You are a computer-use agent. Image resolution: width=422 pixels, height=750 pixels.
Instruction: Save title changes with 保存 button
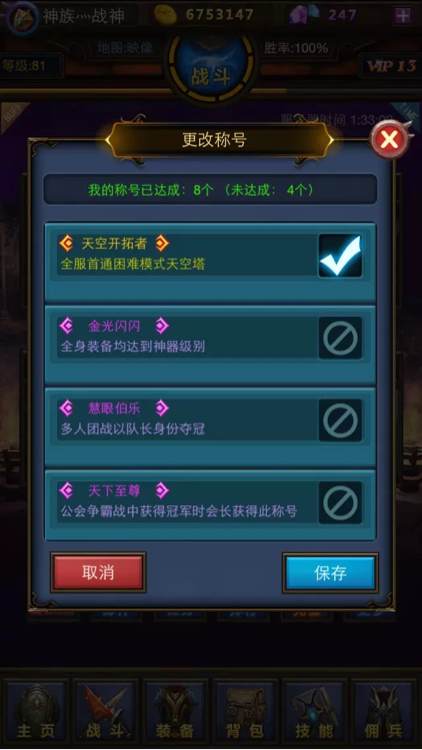330,573
